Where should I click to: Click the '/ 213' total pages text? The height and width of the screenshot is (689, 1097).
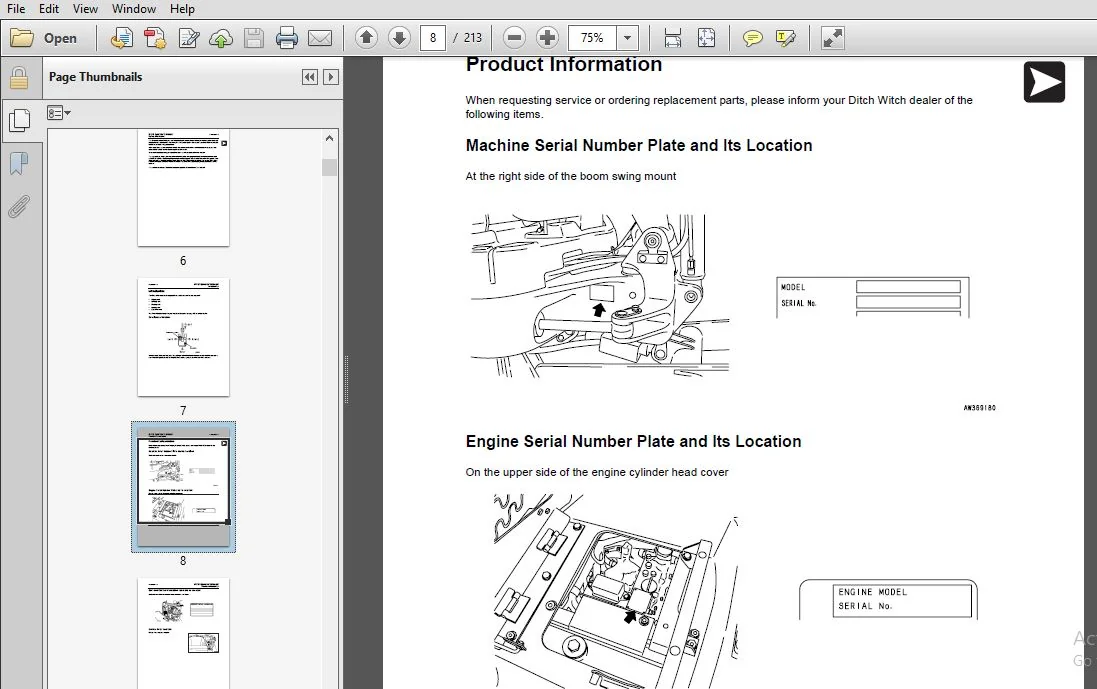click(x=467, y=38)
